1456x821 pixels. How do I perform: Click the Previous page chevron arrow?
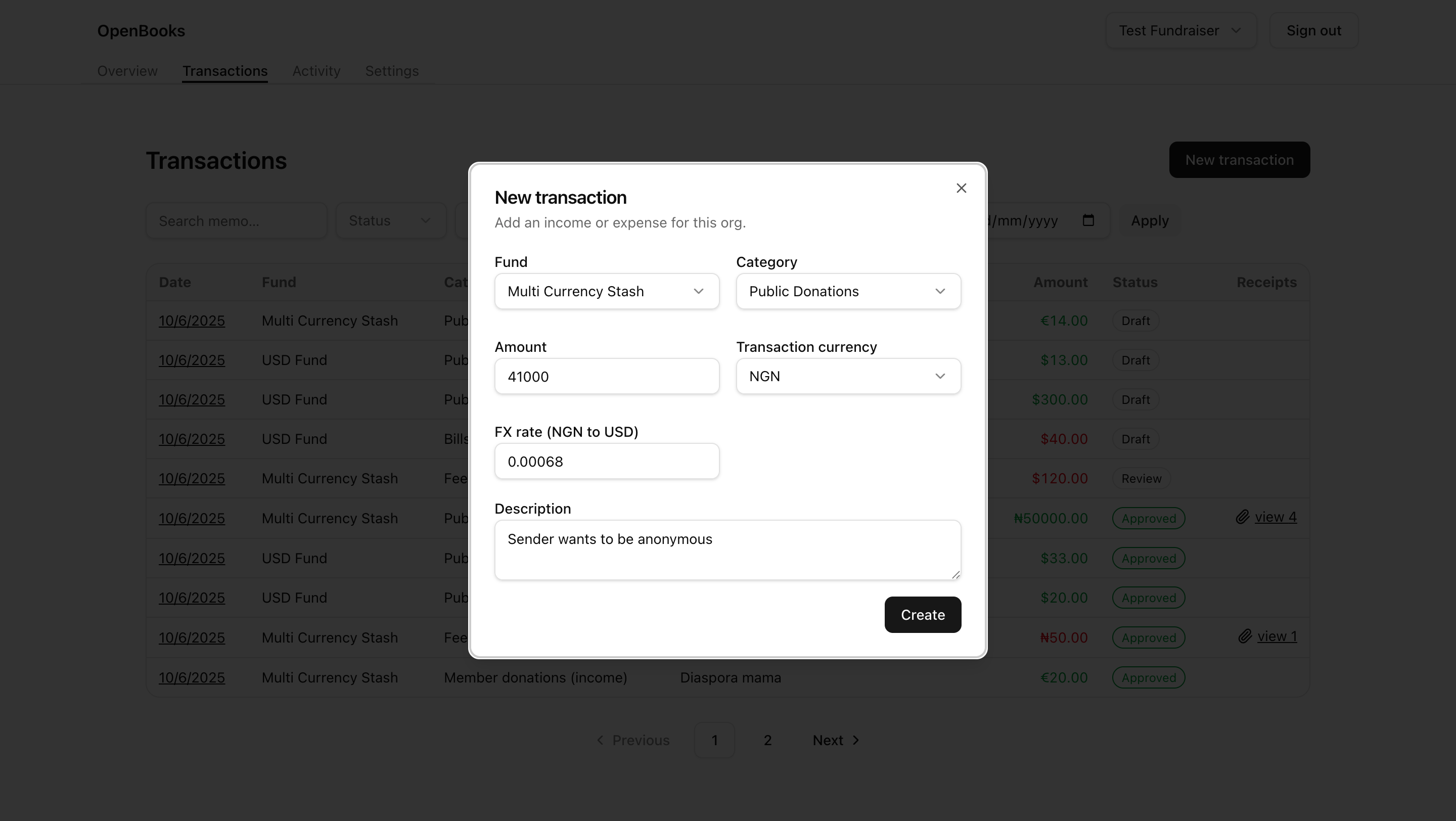coord(600,740)
